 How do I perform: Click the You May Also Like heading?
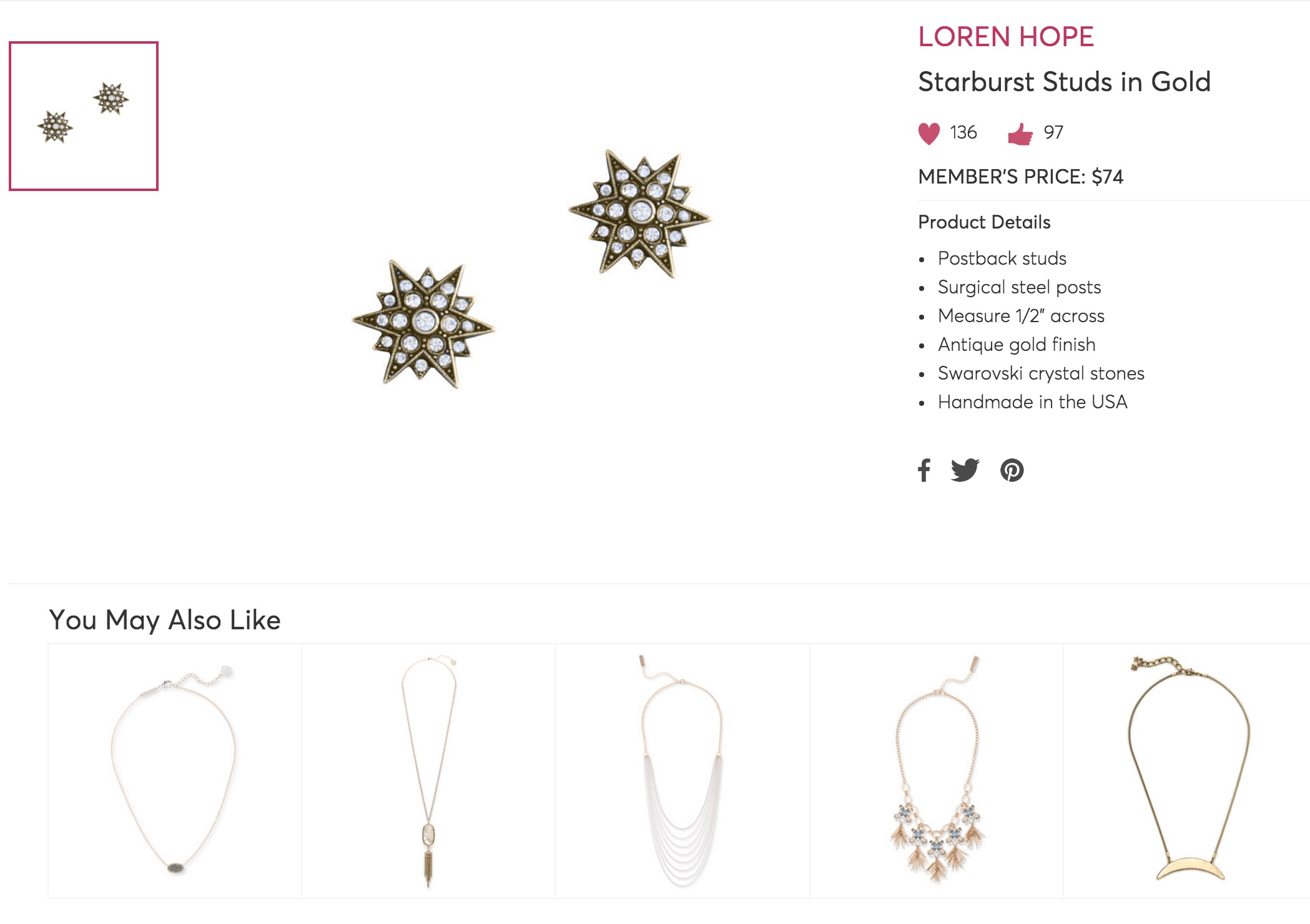(165, 620)
